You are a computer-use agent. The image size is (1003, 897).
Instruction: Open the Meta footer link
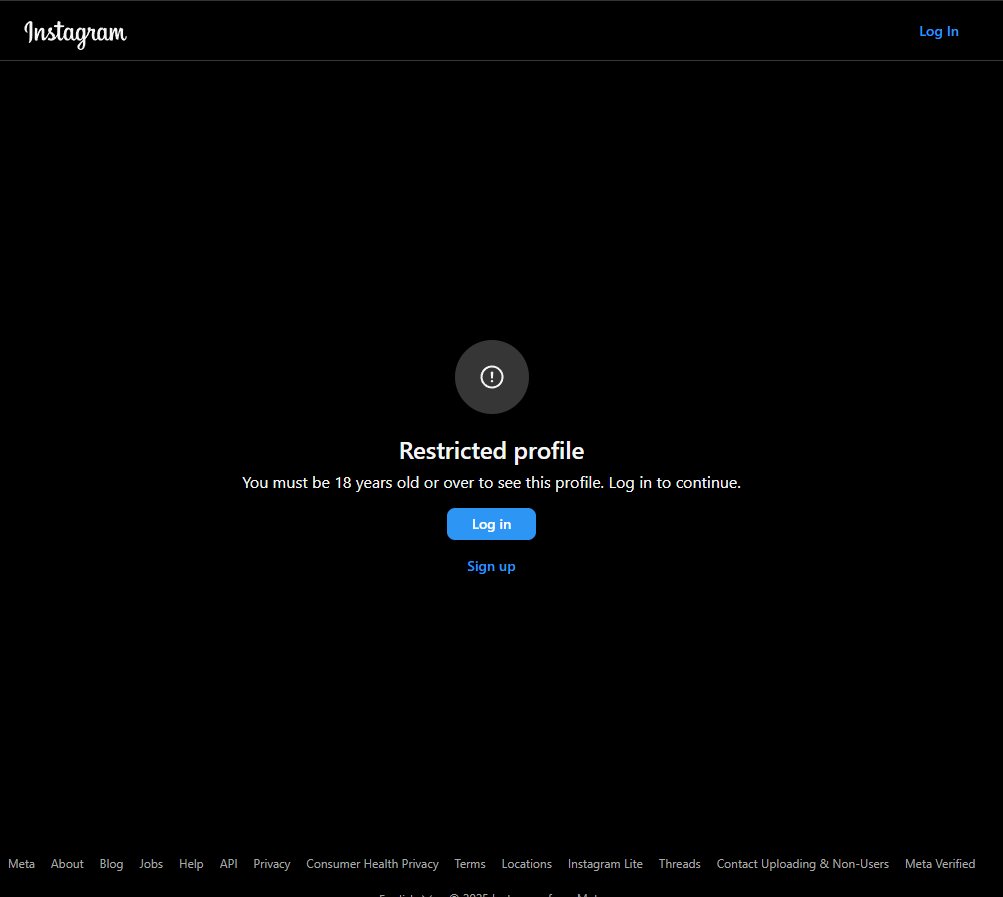(x=21, y=864)
